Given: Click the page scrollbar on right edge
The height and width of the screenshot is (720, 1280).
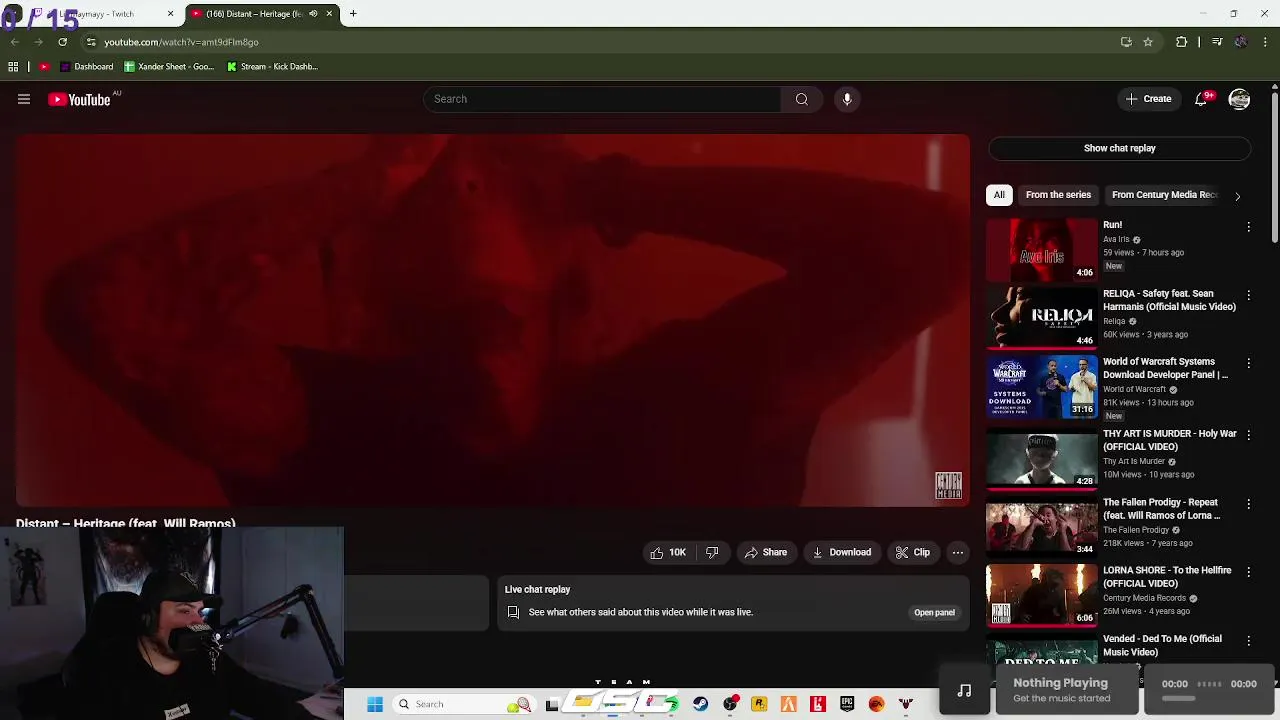Looking at the screenshot, I should tap(1274, 165).
